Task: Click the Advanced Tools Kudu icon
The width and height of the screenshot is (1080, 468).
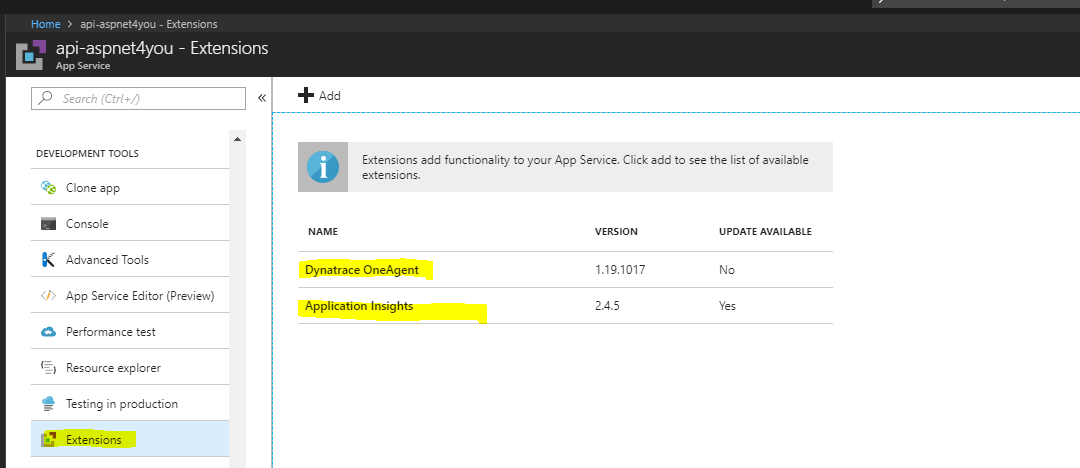Action: 48,259
